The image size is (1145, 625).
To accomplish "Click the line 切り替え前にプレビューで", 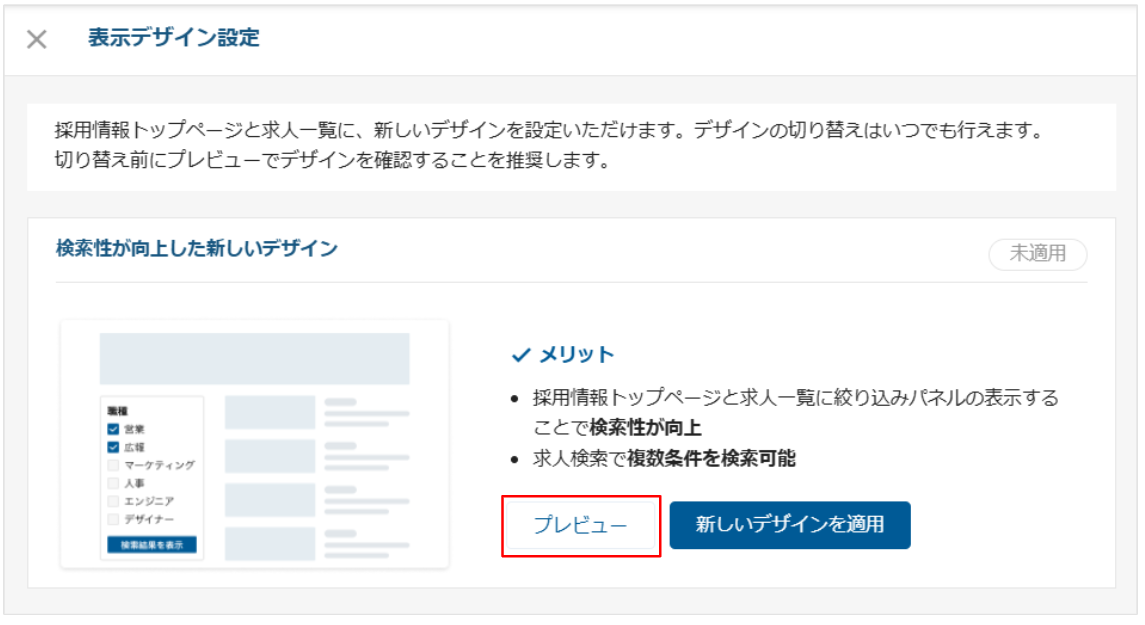I will (333, 160).
